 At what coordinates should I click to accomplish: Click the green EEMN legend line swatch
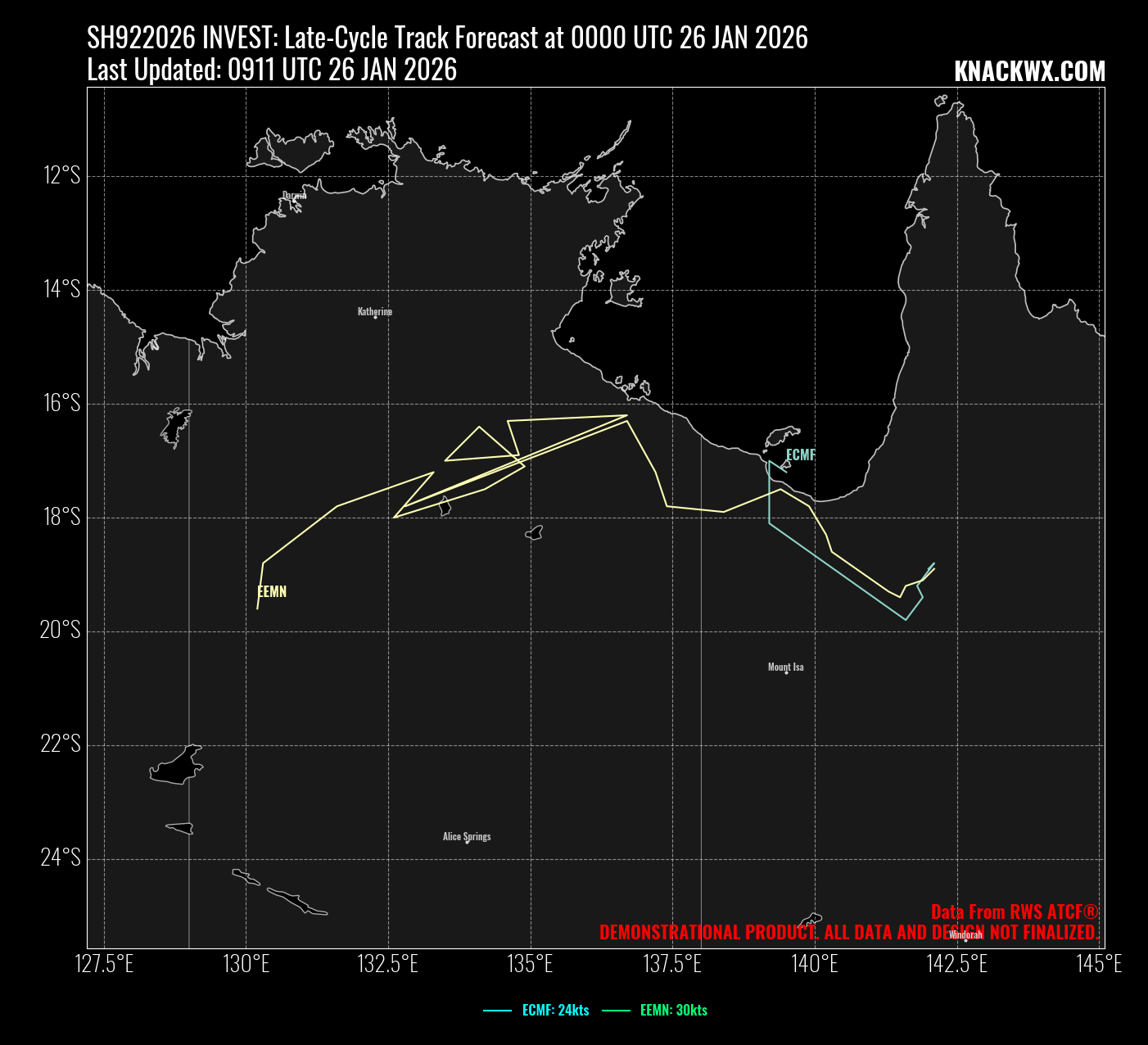click(x=616, y=1011)
